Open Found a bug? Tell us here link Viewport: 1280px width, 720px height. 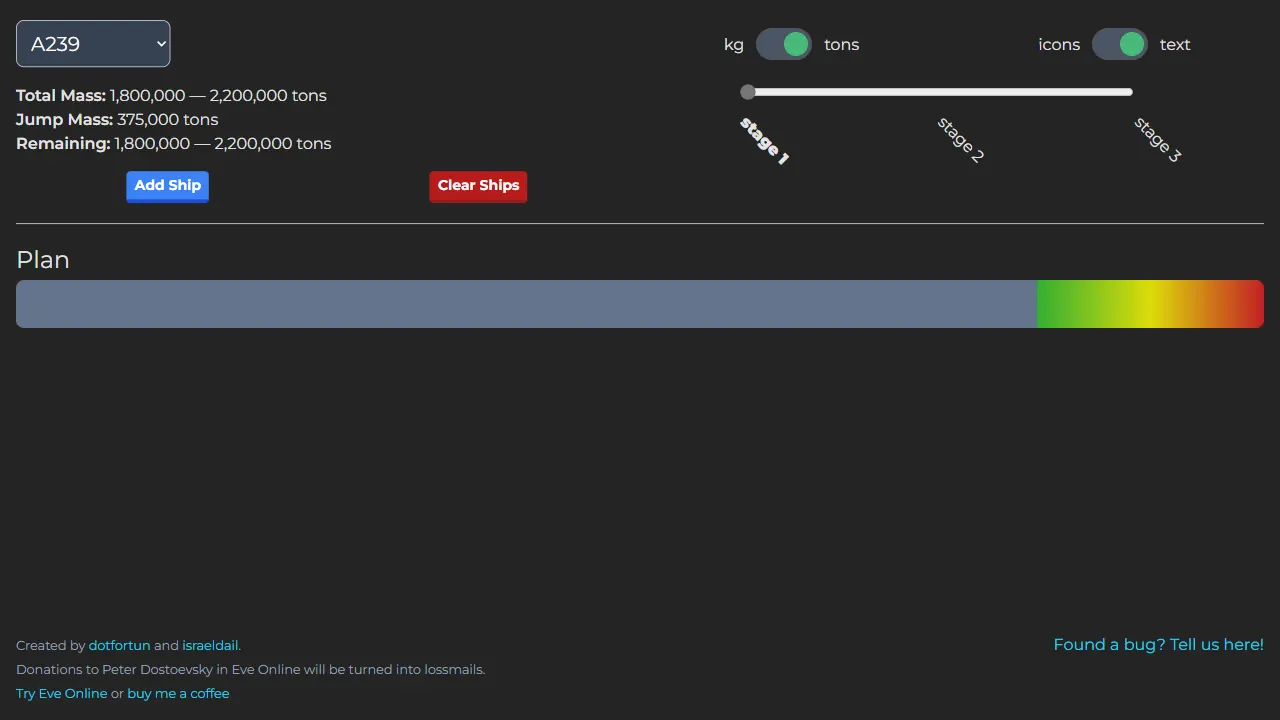click(1158, 645)
